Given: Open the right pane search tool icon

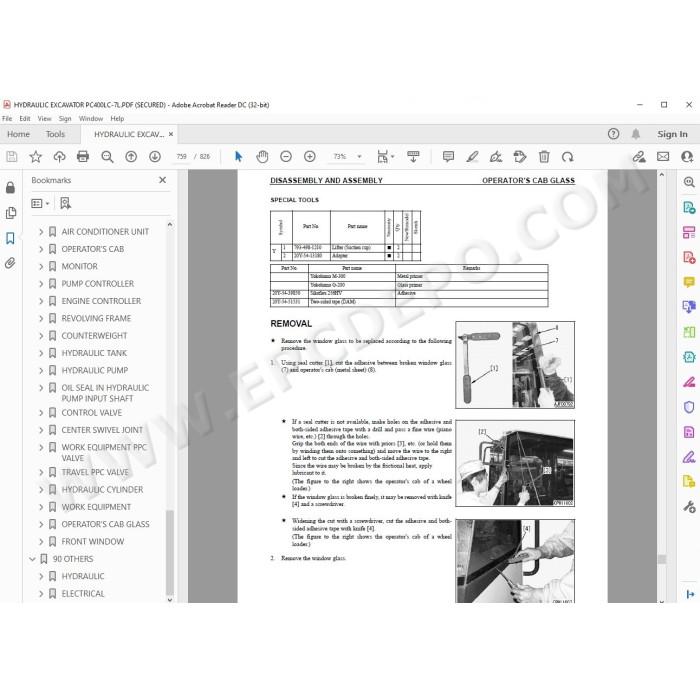Looking at the screenshot, I should (x=689, y=182).
